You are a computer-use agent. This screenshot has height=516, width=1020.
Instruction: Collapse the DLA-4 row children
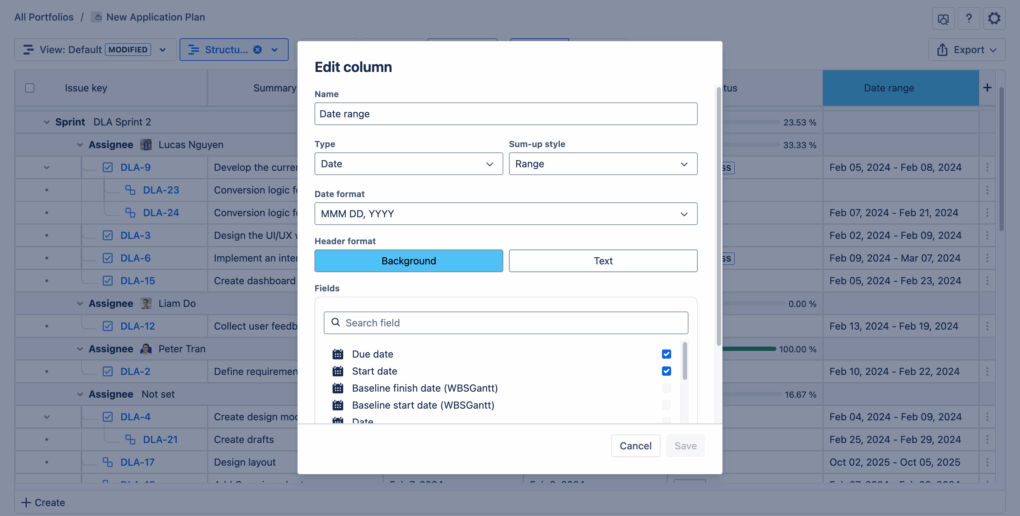tap(47, 416)
